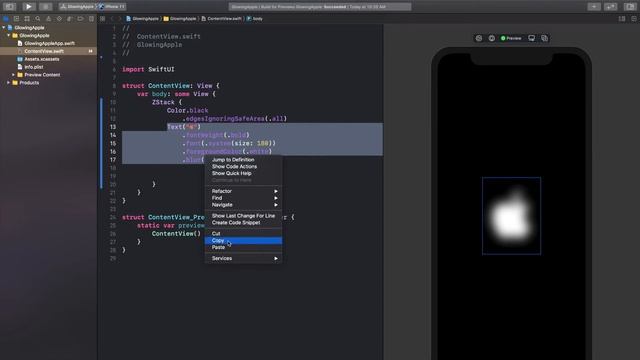Stop the running build
This screenshot has height=360, width=640.
pos(45,7)
